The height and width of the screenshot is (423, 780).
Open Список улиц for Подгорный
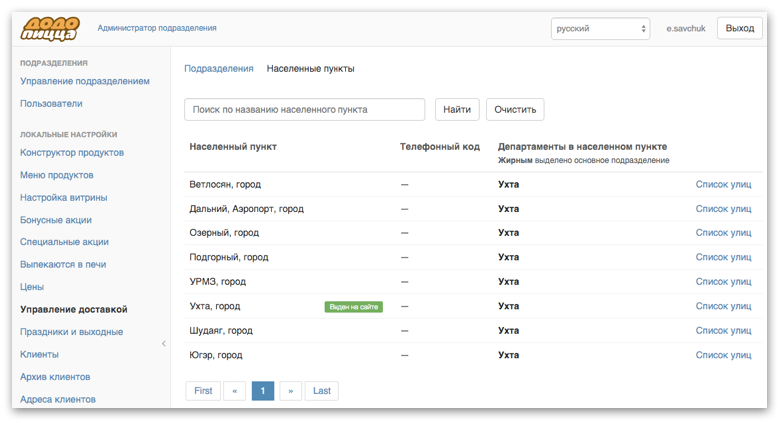click(x=723, y=257)
